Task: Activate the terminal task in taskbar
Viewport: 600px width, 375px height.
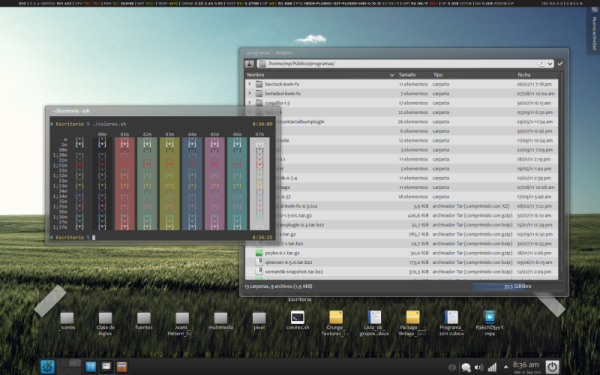Action: coord(106,367)
